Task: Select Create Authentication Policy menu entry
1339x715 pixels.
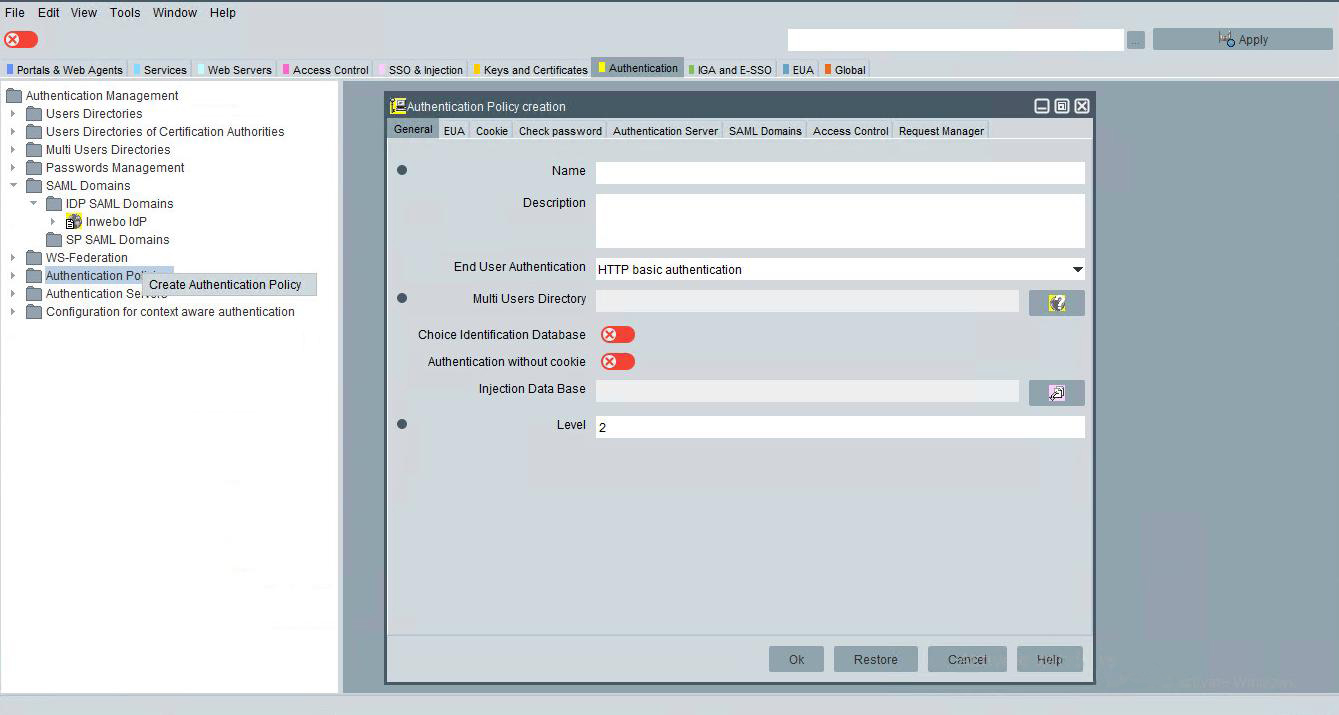Action: coord(225,285)
